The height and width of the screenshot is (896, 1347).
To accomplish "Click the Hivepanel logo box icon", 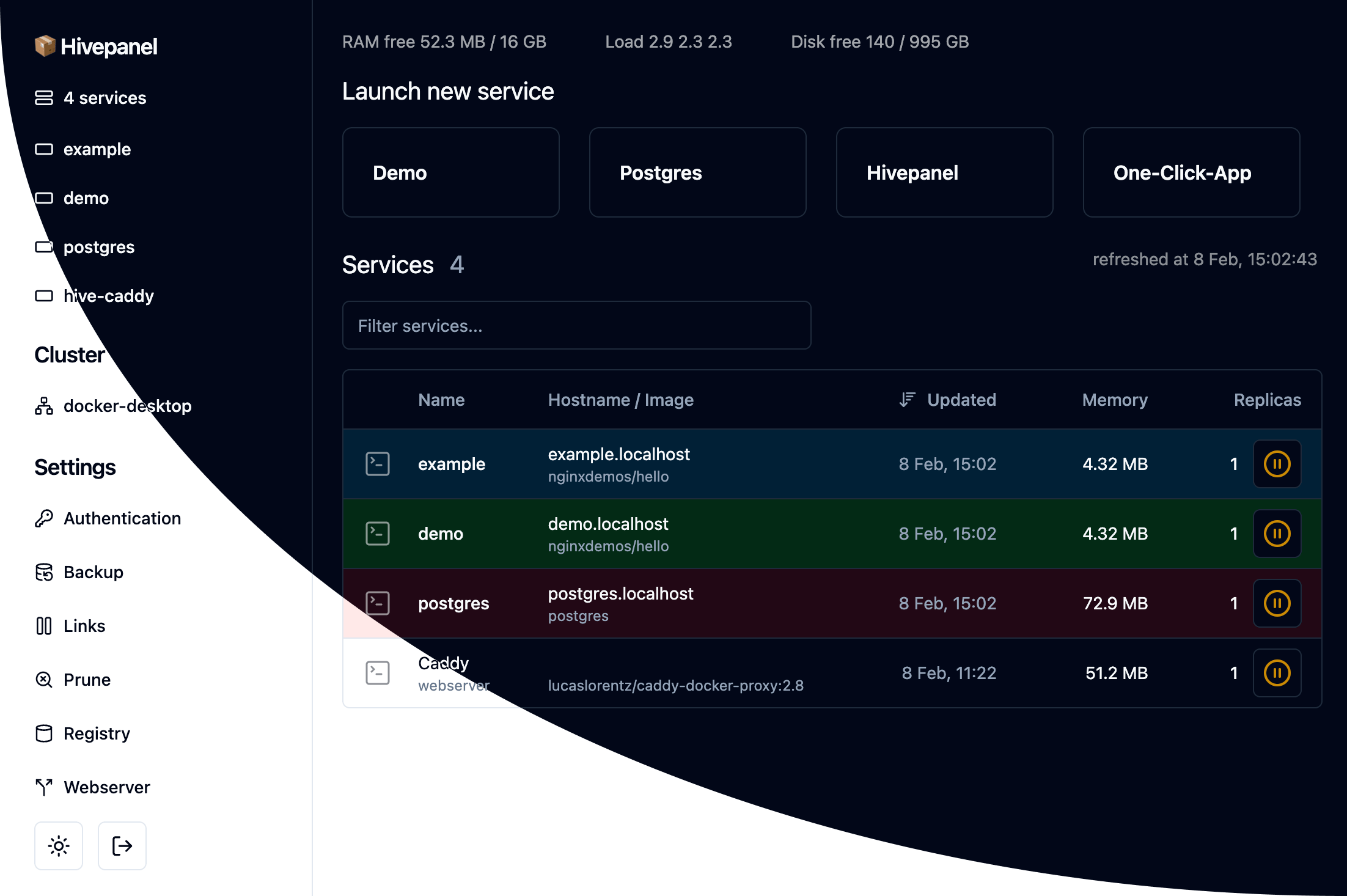I will (45, 46).
